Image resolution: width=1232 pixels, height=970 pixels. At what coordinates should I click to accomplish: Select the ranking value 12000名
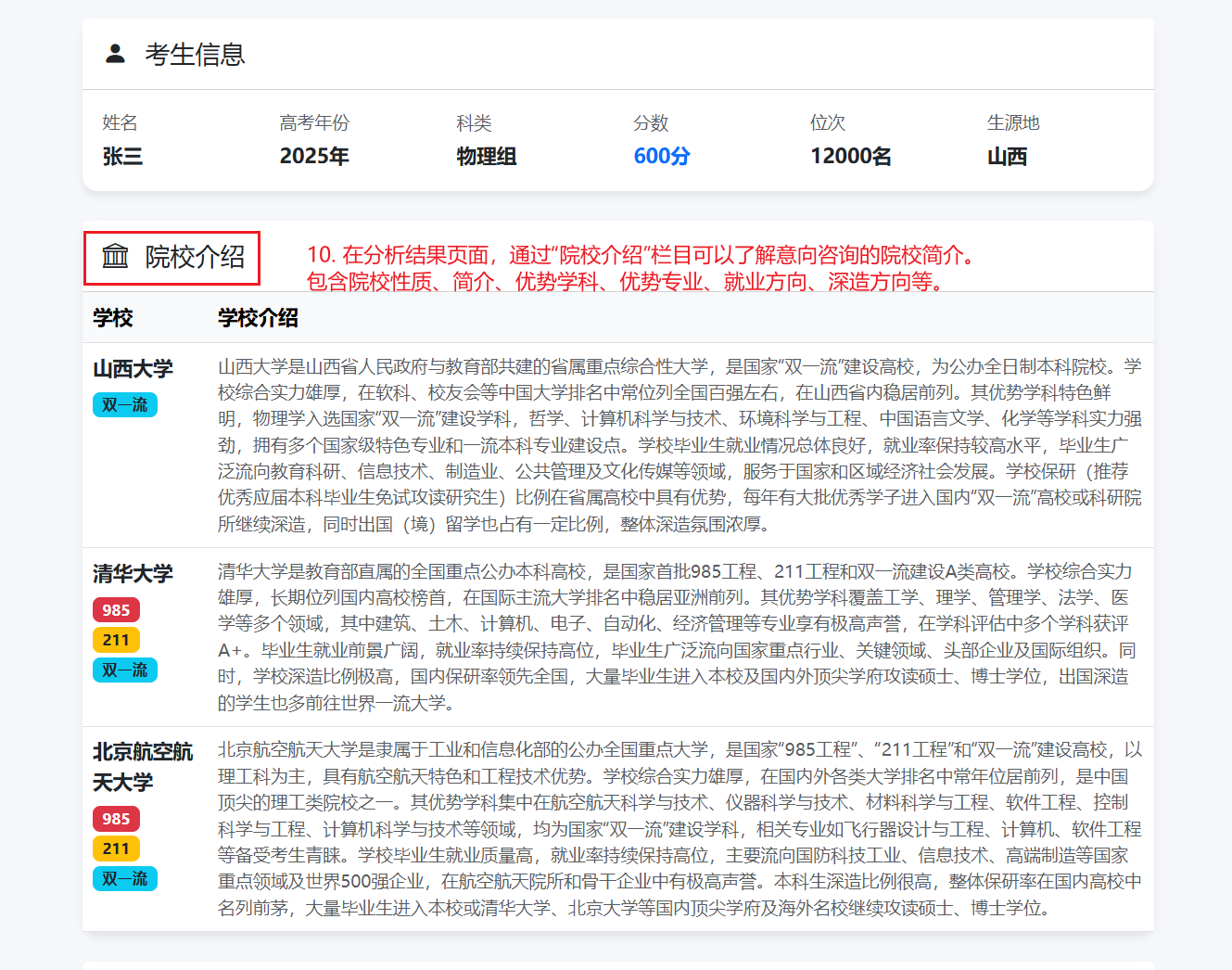pyautogui.click(x=851, y=156)
